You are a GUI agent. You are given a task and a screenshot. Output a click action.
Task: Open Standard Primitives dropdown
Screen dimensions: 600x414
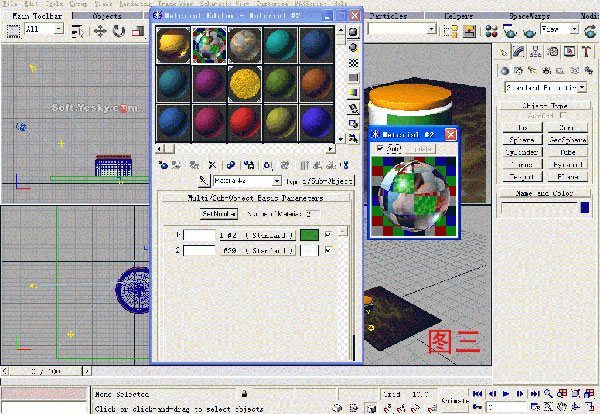click(582, 88)
